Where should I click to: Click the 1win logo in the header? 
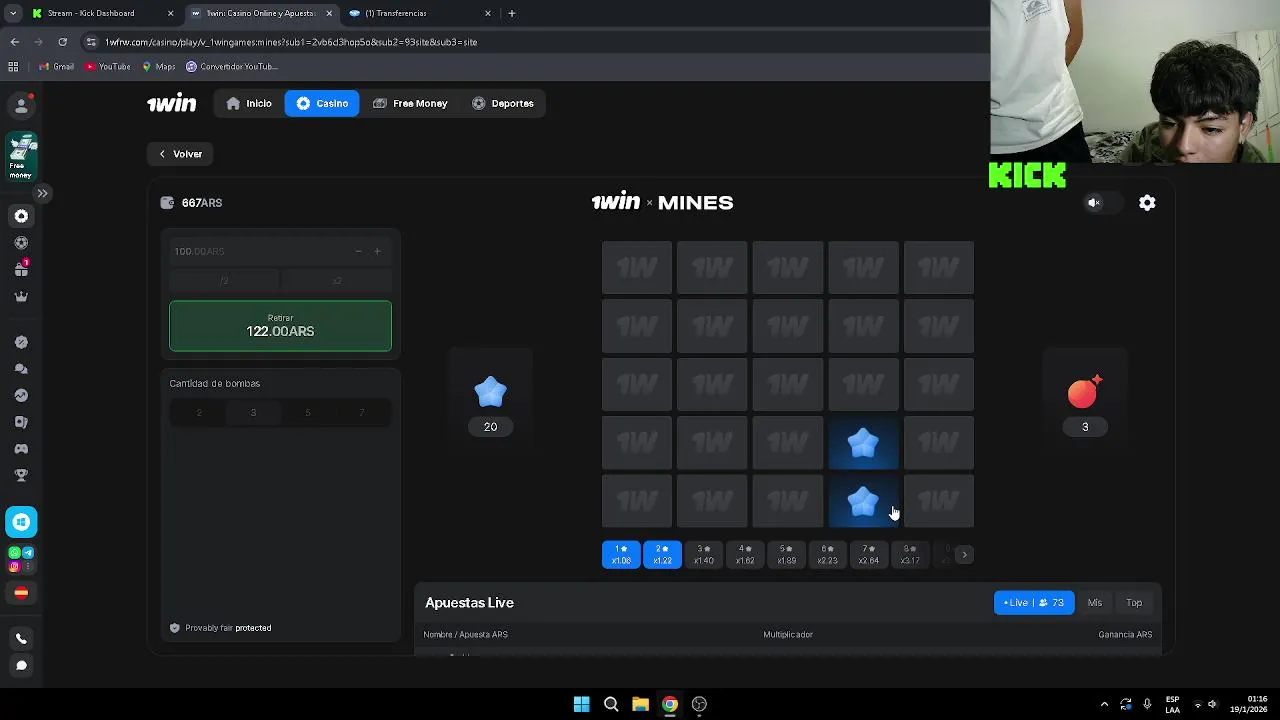[x=172, y=103]
